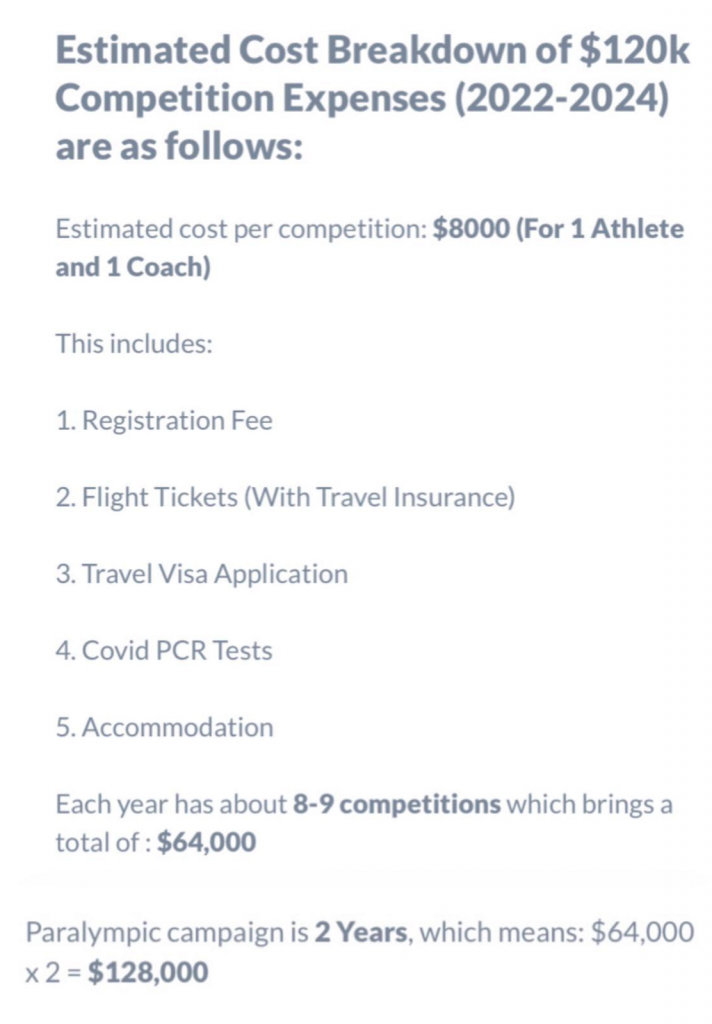The height and width of the screenshot is (1024, 712).
Task: Click the 'Paralympic campaign is' text
Action: [x=167, y=932]
